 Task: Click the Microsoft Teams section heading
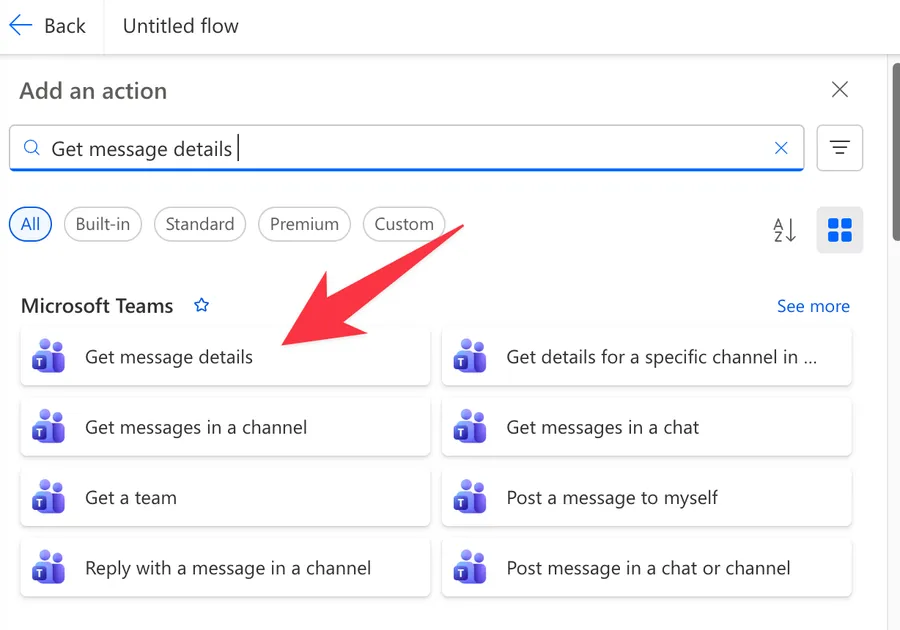(x=97, y=306)
